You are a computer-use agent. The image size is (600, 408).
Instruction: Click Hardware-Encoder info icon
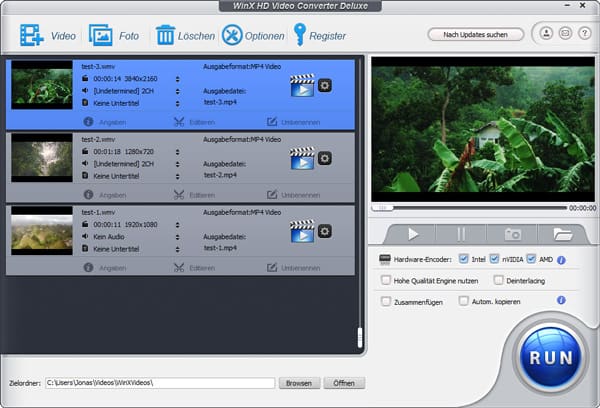point(561,260)
